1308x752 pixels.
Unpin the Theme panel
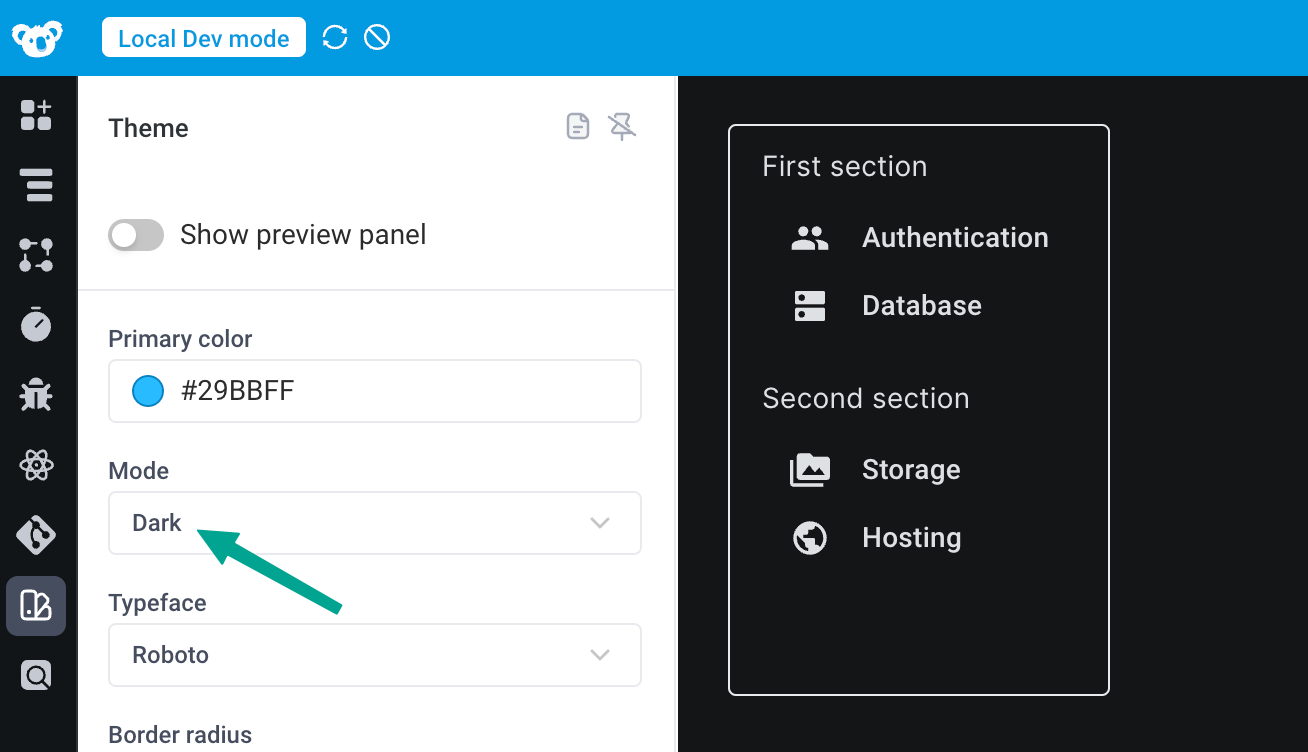pos(622,126)
